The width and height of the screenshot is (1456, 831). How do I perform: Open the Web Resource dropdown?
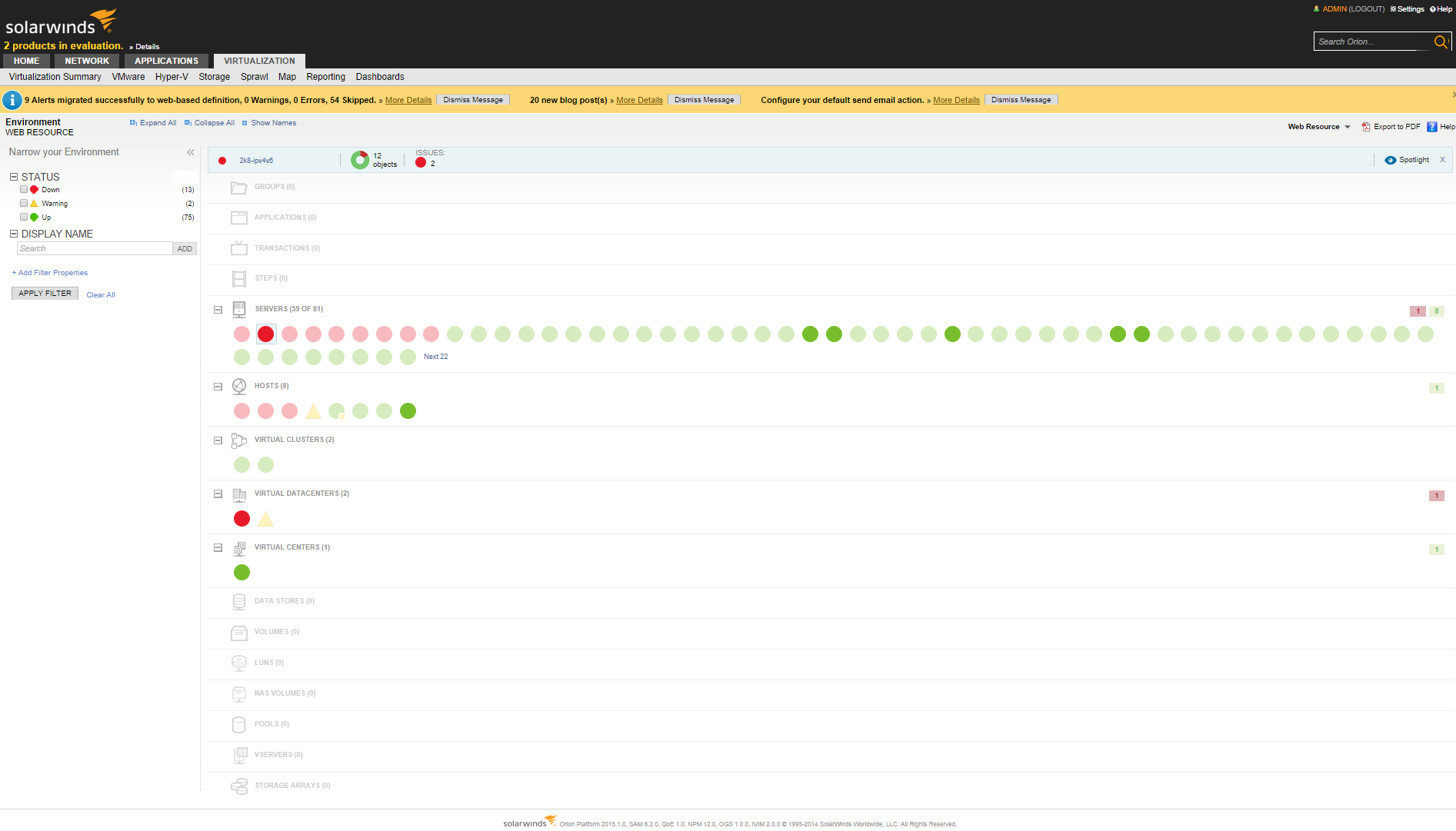click(x=1319, y=127)
